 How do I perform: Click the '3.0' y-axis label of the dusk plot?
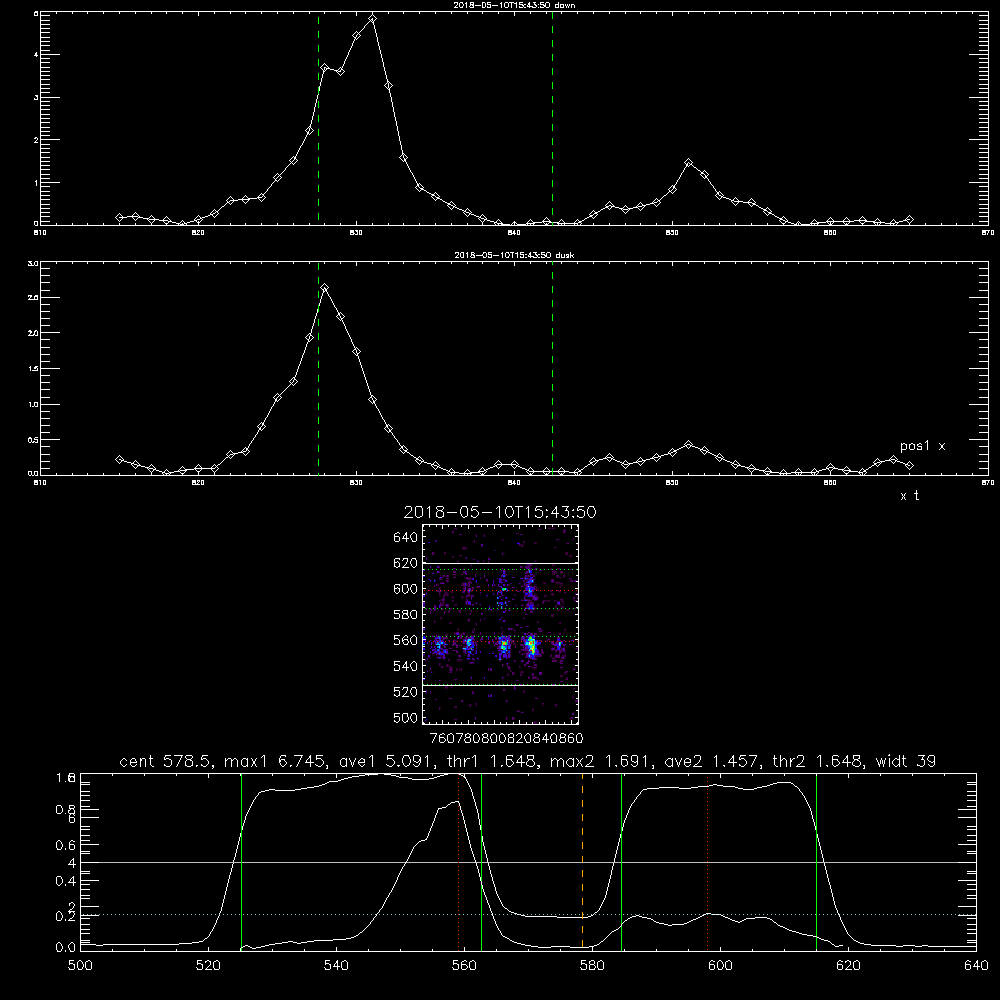coord(33,263)
